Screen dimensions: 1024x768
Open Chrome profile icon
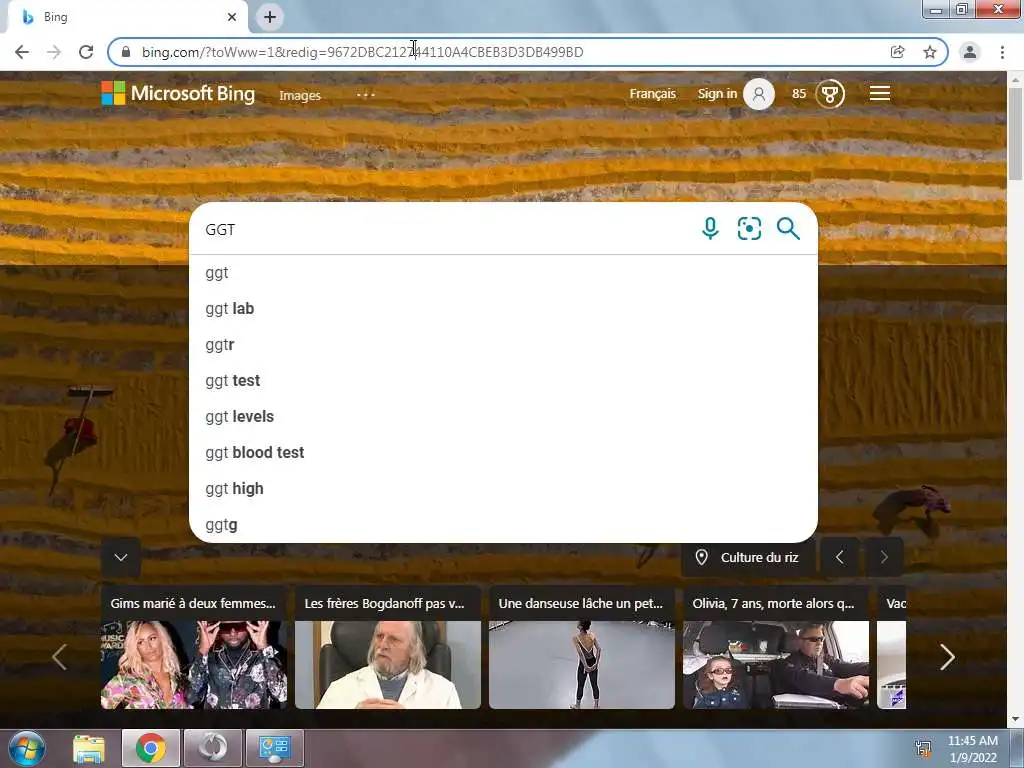970,52
